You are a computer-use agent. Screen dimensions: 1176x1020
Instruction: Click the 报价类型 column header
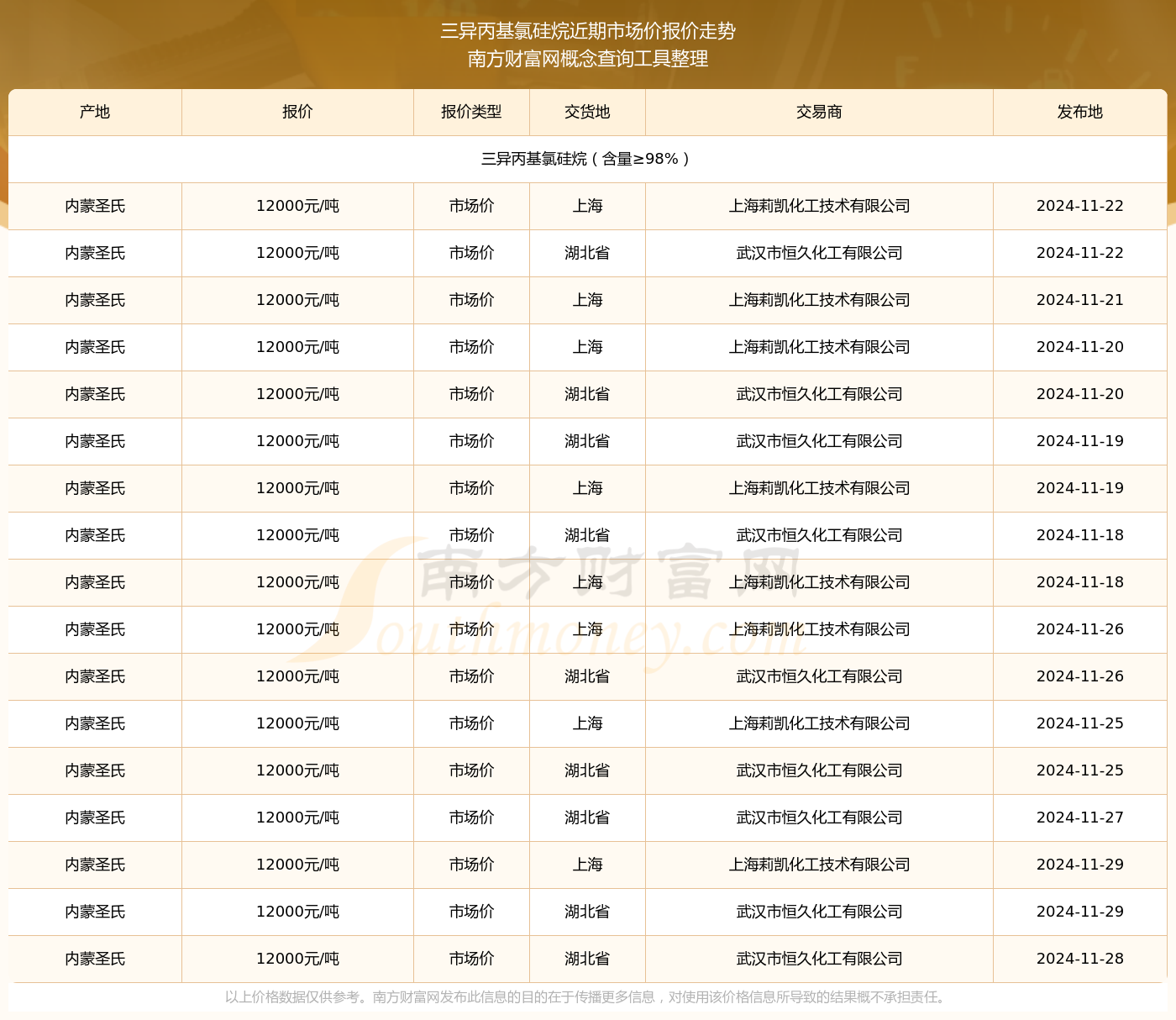[x=471, y=112]
